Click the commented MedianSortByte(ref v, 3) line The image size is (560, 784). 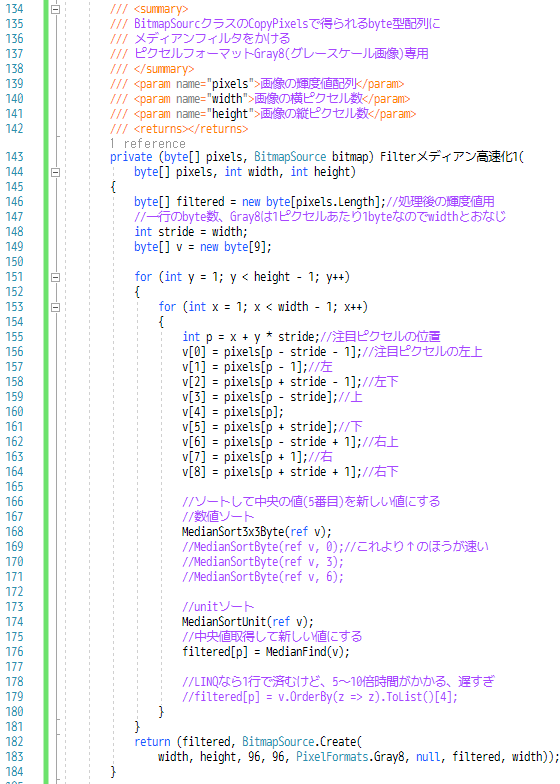(x=262, y=562)
